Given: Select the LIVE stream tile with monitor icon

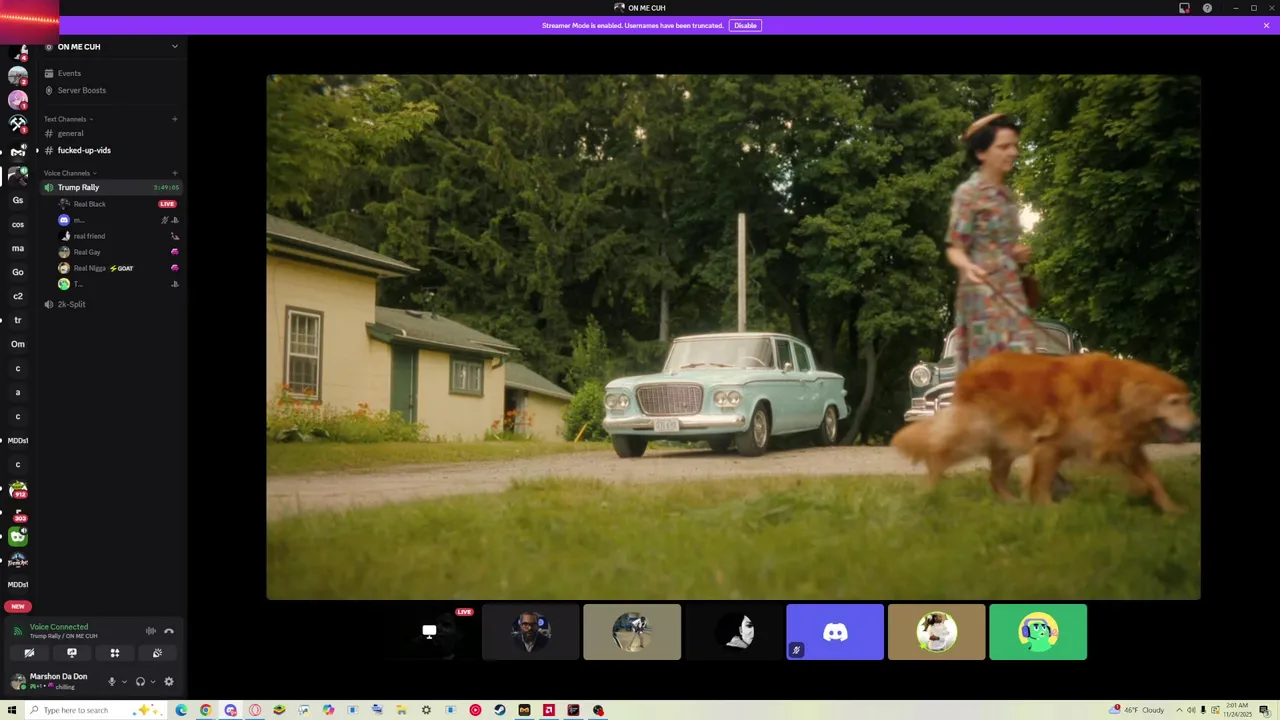Looking at the screenshot, I should 429,632.
